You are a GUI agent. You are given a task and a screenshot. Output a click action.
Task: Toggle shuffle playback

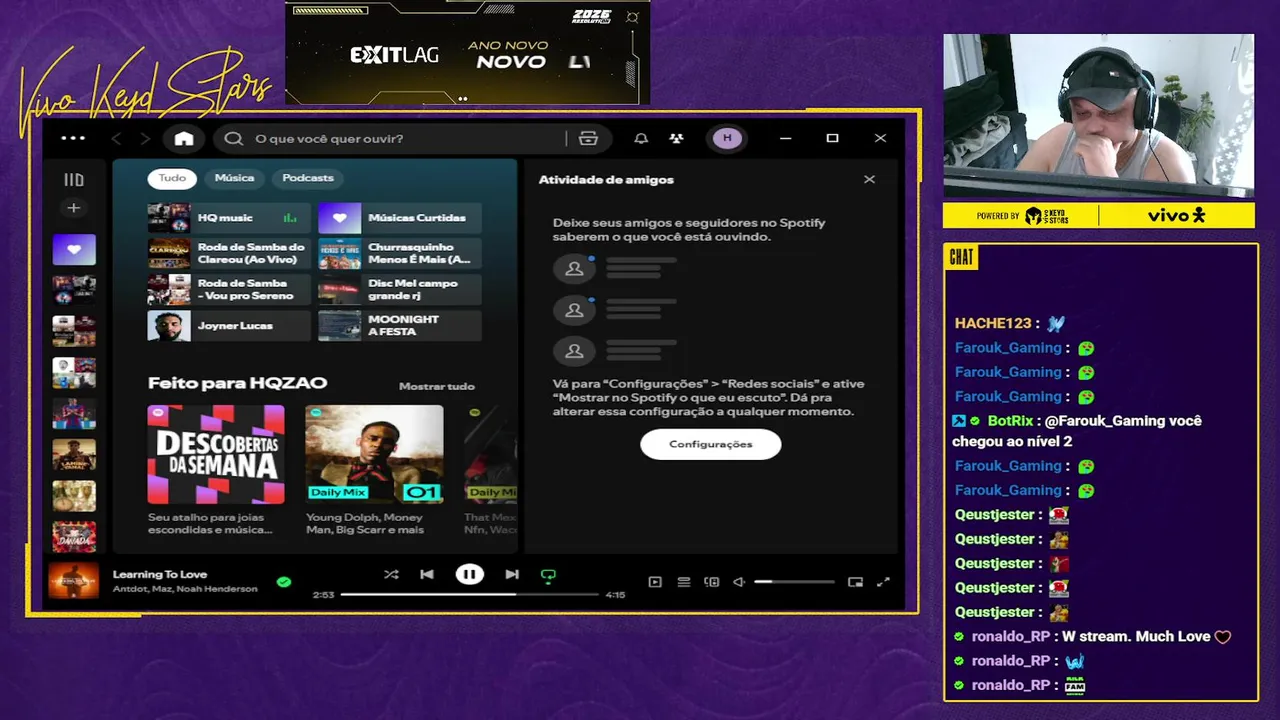391,574
